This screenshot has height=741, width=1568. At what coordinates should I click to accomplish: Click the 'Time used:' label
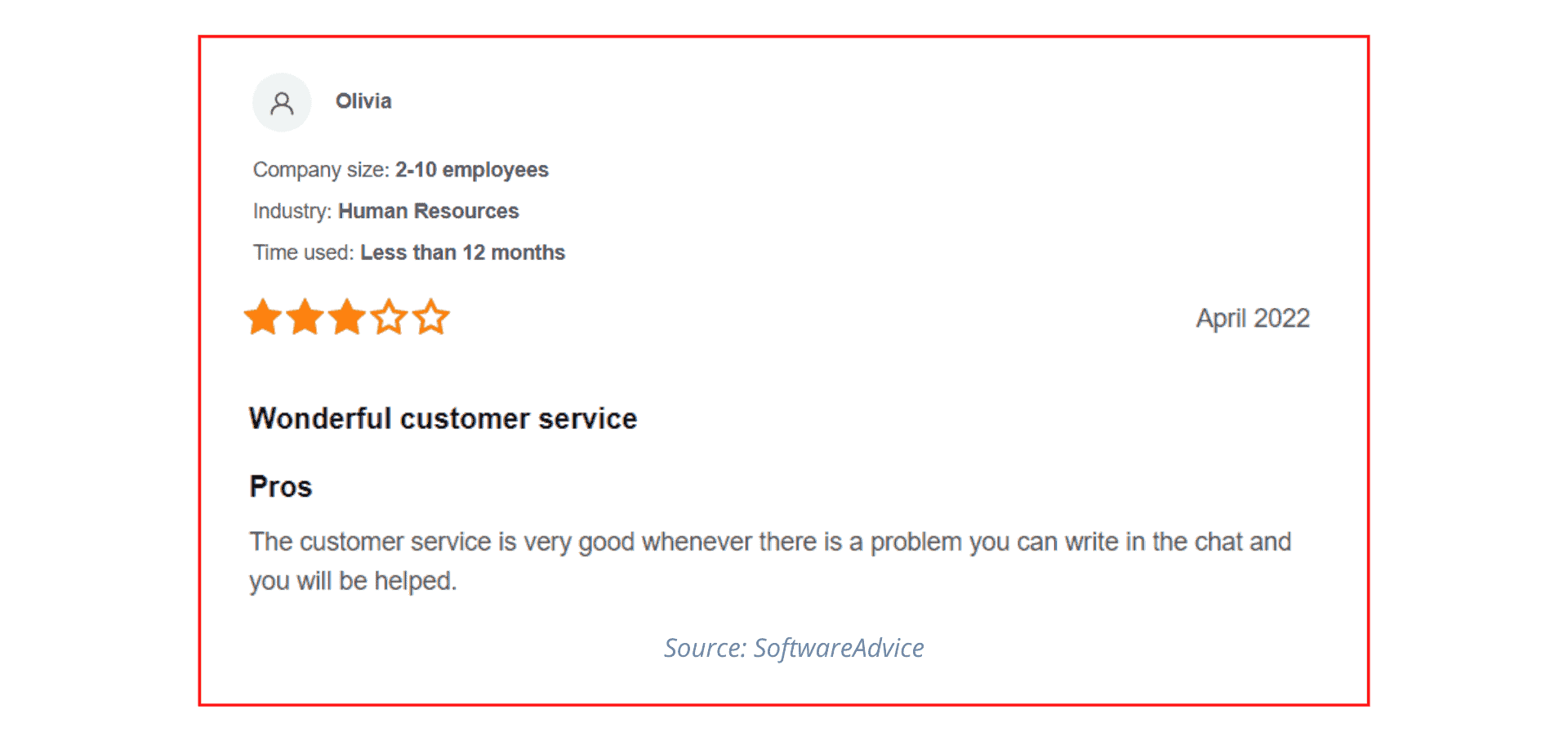coord(303,252)
